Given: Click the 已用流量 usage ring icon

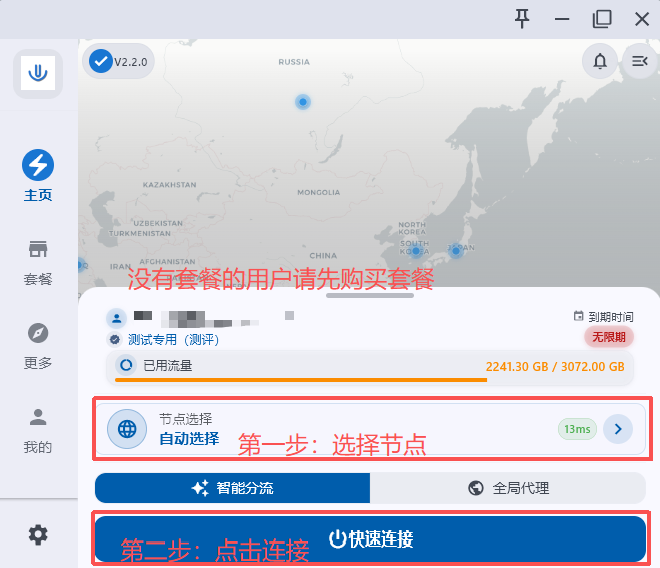Looking at the screenshot, I should [x=126, y=365].
